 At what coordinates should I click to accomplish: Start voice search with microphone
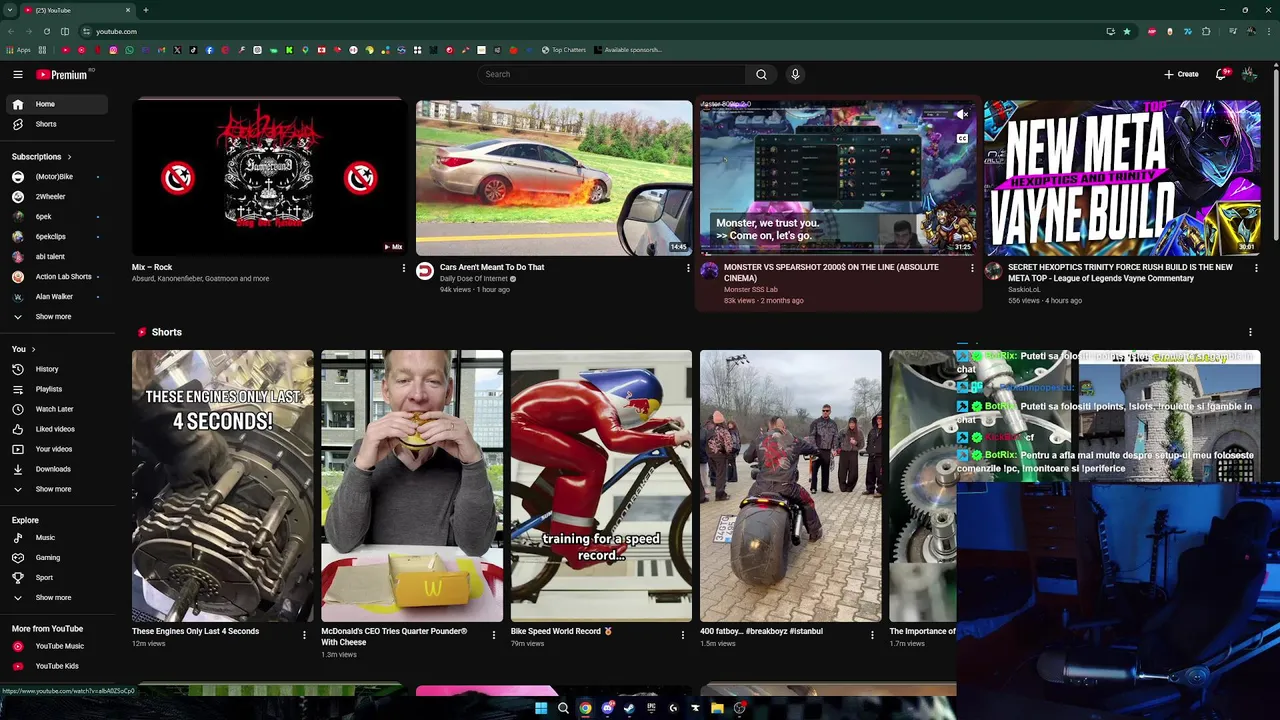[795, 74]
